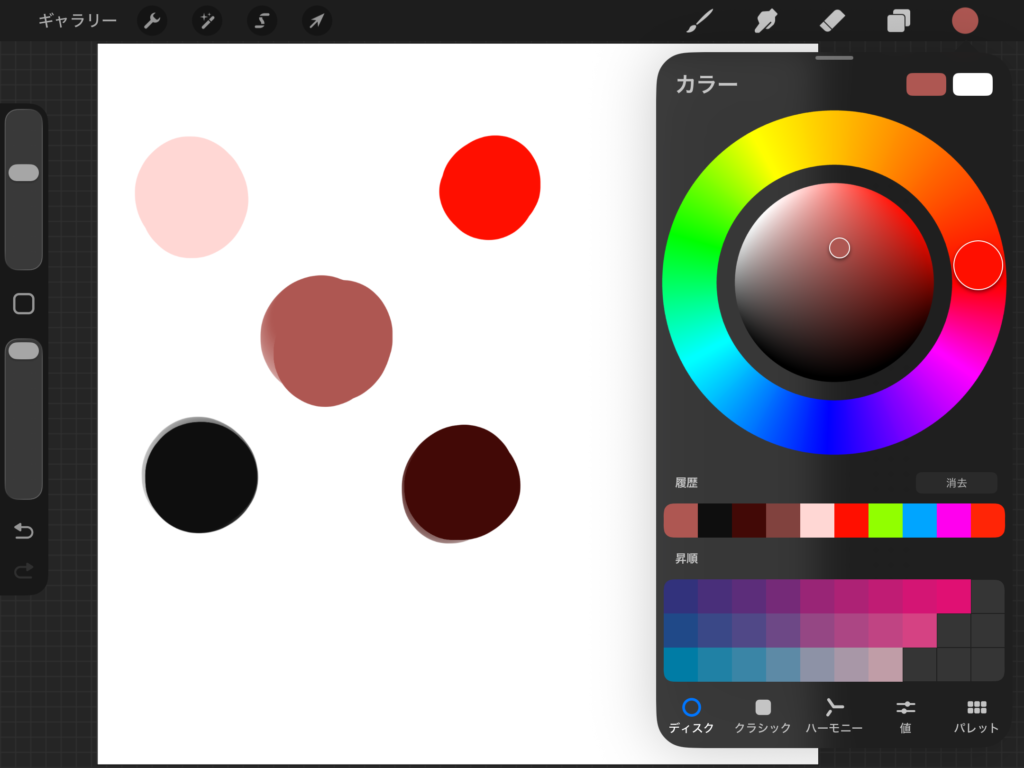Switch to the クラシック tab
Viewport: 1024px width, 768px height.
pos(763,716)
